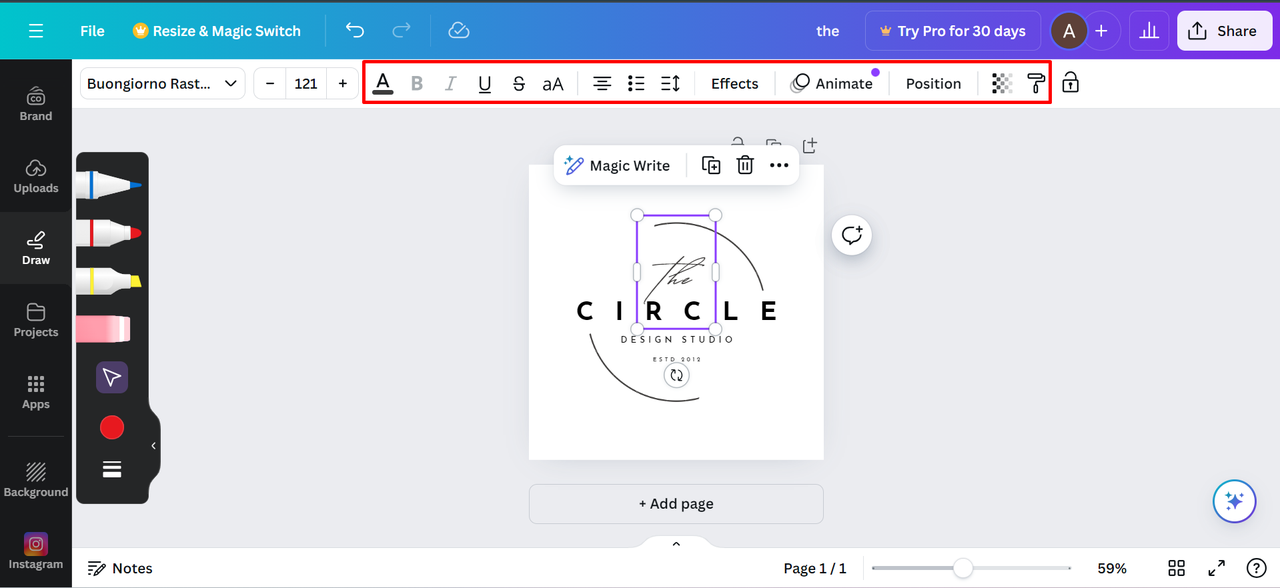Viewport: 1280px width, 588px height.
Task: Open the Buongiorno font dropdown
Action: (163, 83)
